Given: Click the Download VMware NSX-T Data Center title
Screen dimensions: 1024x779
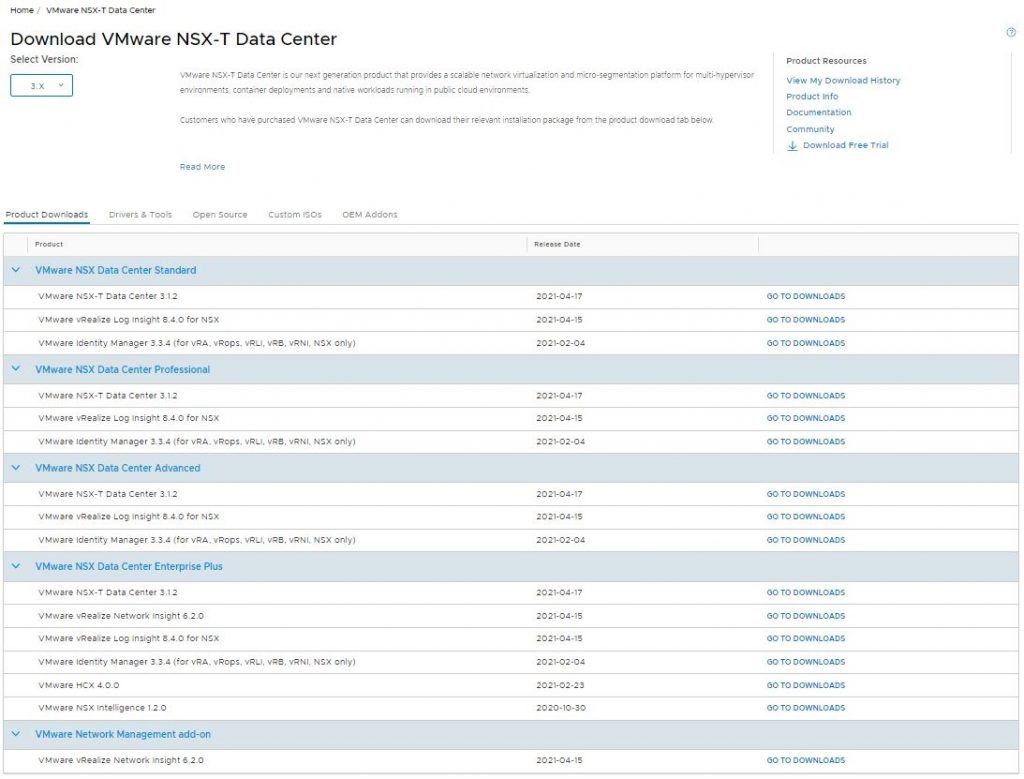Looking at the screenshot, I should tap(174, 39).
